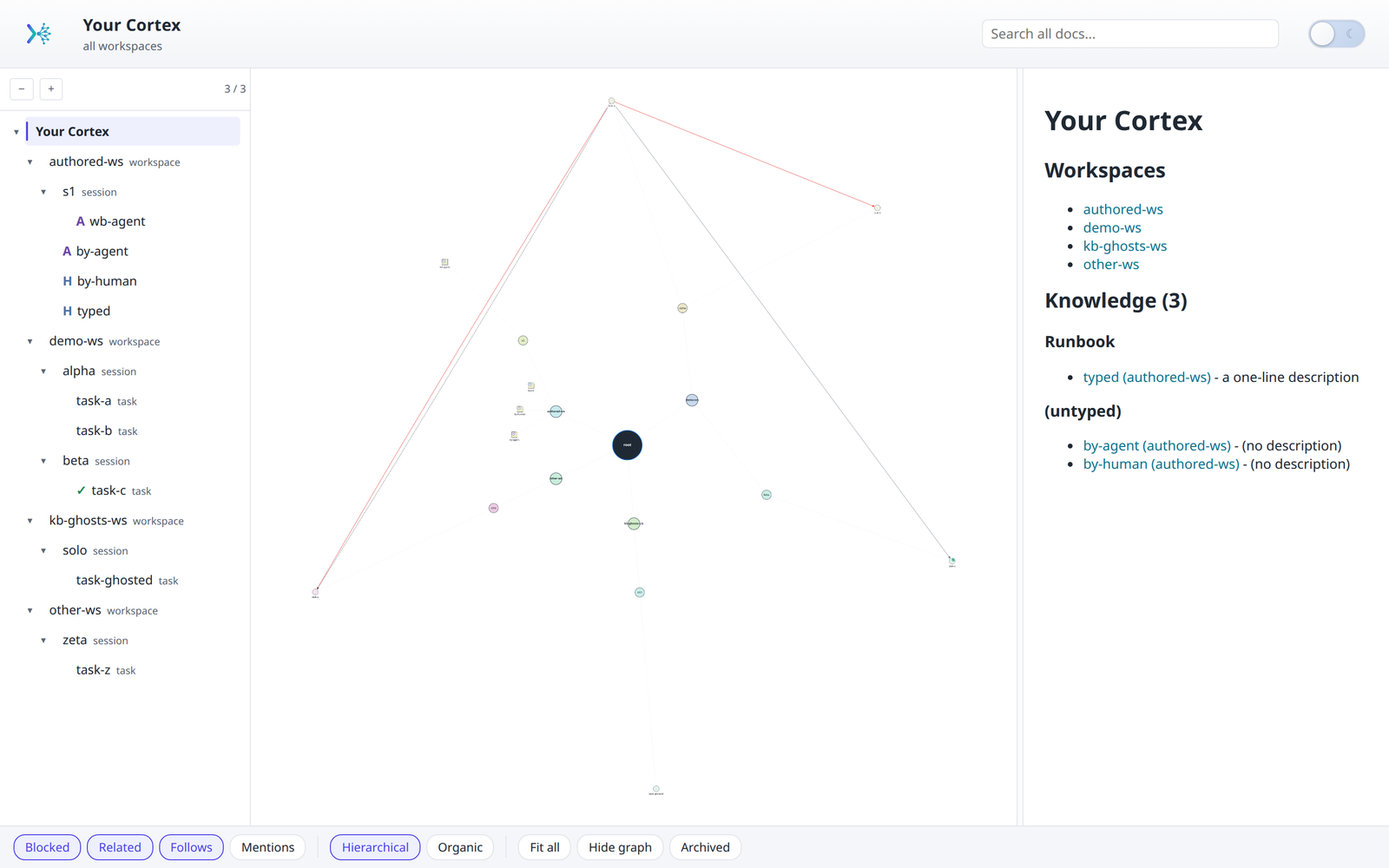This screenshot has height=868, width=1389.
Task: Click Fit all button
Action: pos(544,847)
